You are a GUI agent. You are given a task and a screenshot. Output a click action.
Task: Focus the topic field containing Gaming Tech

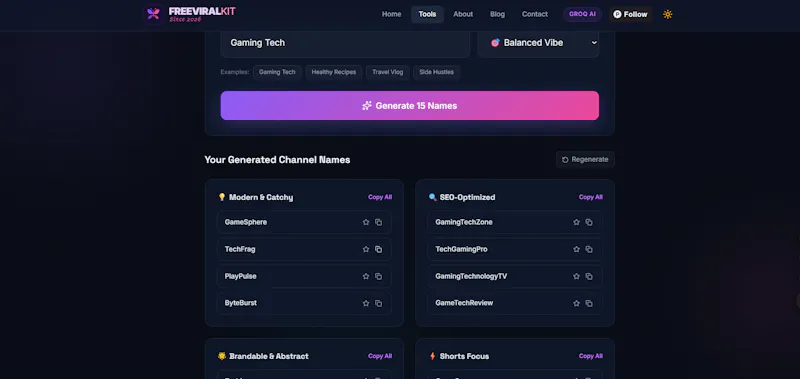345,43
